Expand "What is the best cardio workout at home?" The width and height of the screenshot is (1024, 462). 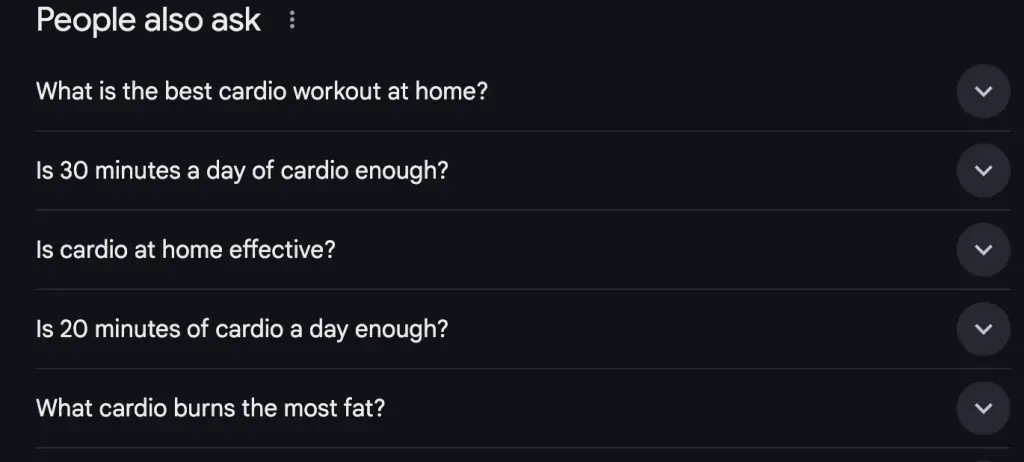click(x=523, y=91)
